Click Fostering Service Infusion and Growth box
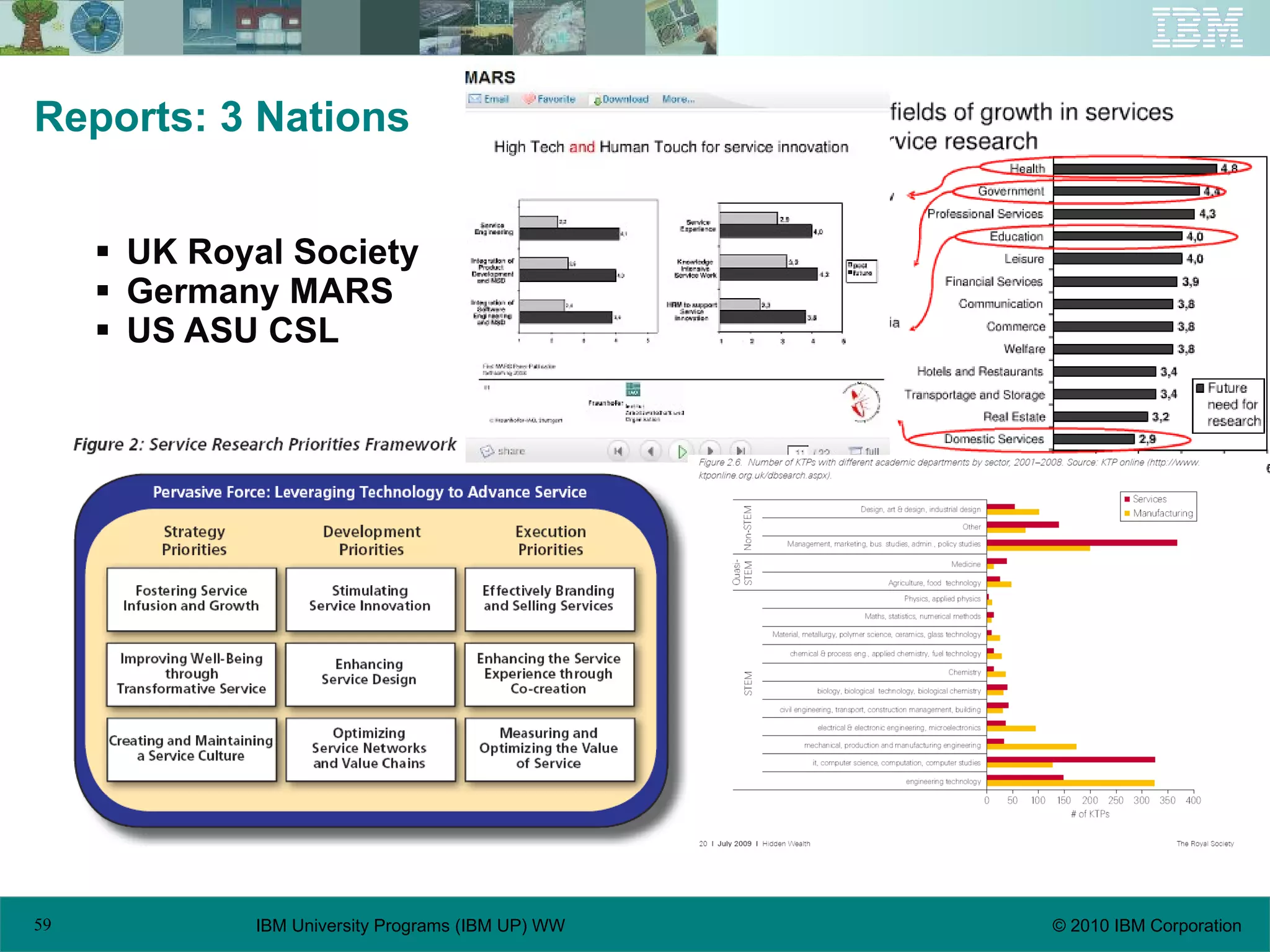The width and height of the screenshot is (1270, 952). pos(192,599)
